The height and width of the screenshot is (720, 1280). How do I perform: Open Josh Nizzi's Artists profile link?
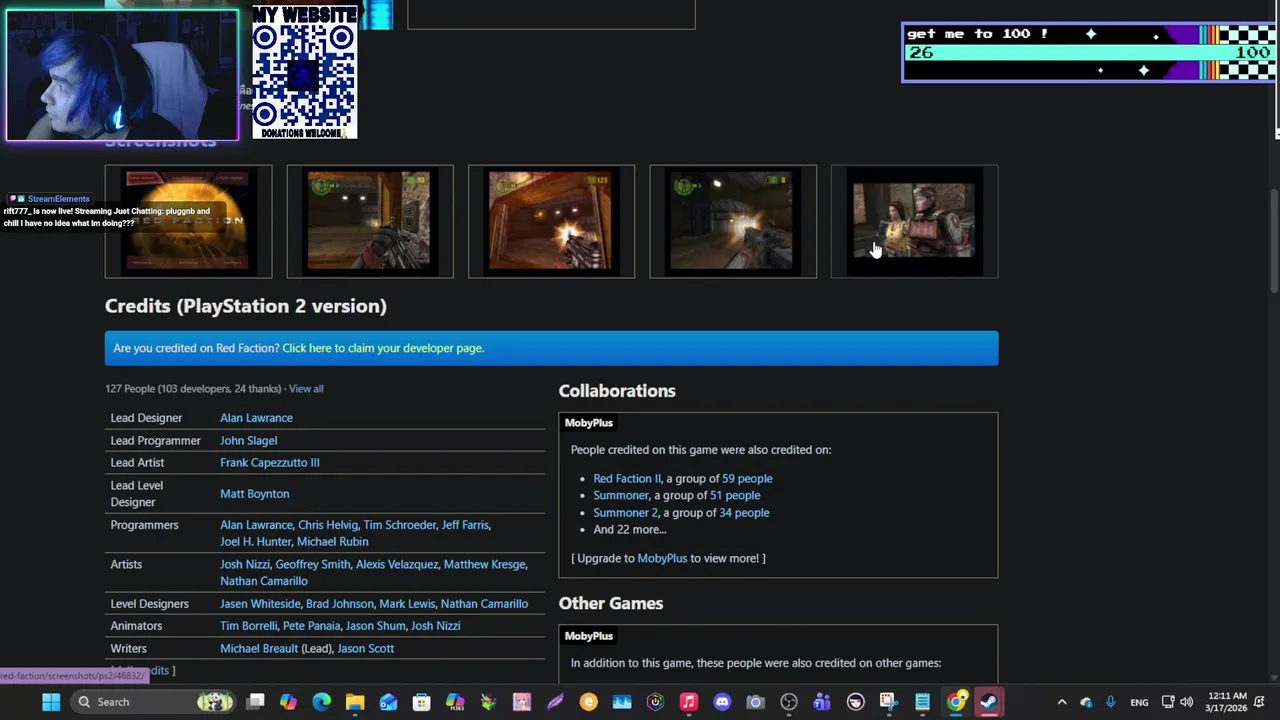pos(245,564)
